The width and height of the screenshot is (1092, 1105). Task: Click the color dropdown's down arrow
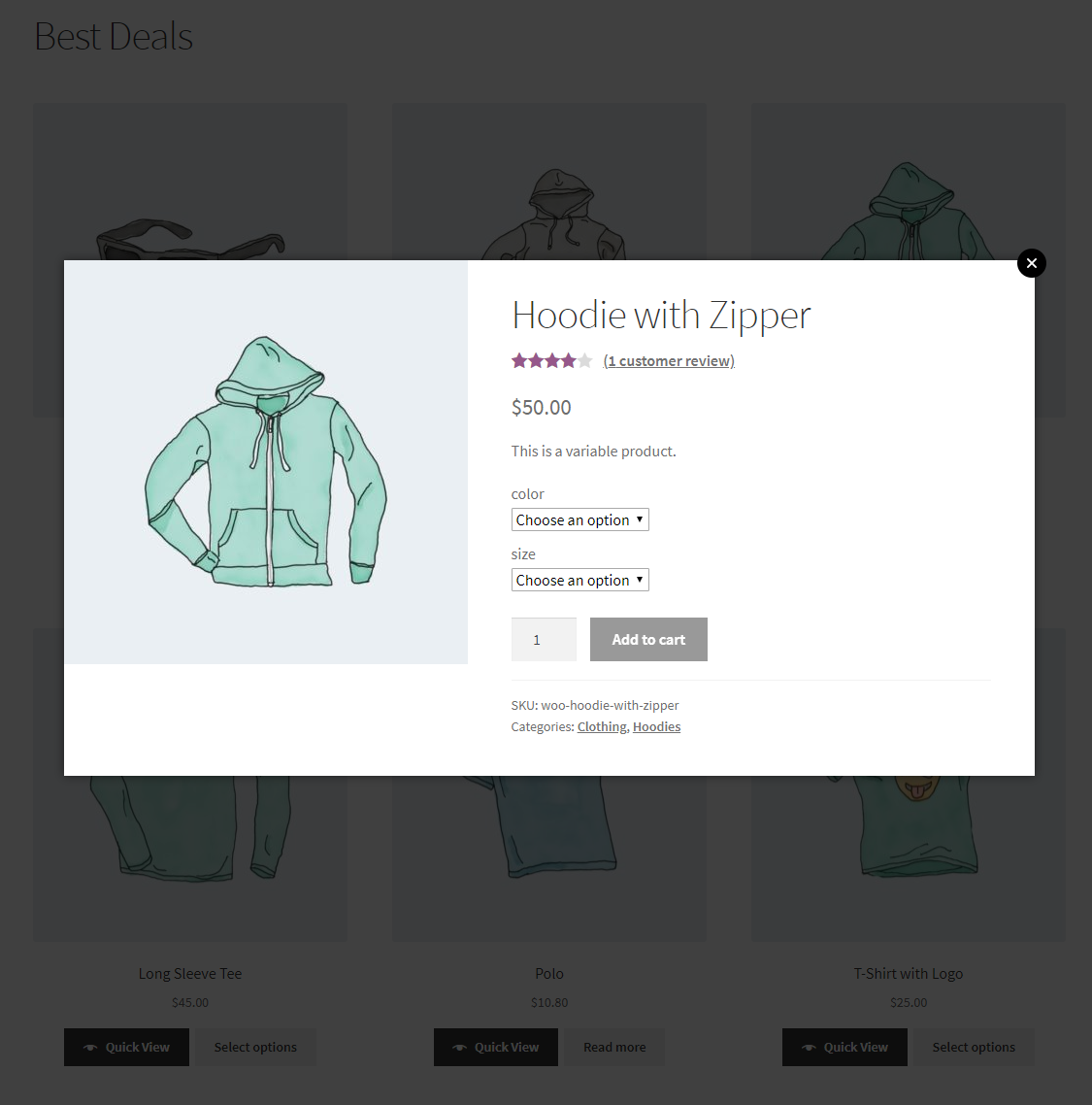pyautogui.click(x=641, y=519)
